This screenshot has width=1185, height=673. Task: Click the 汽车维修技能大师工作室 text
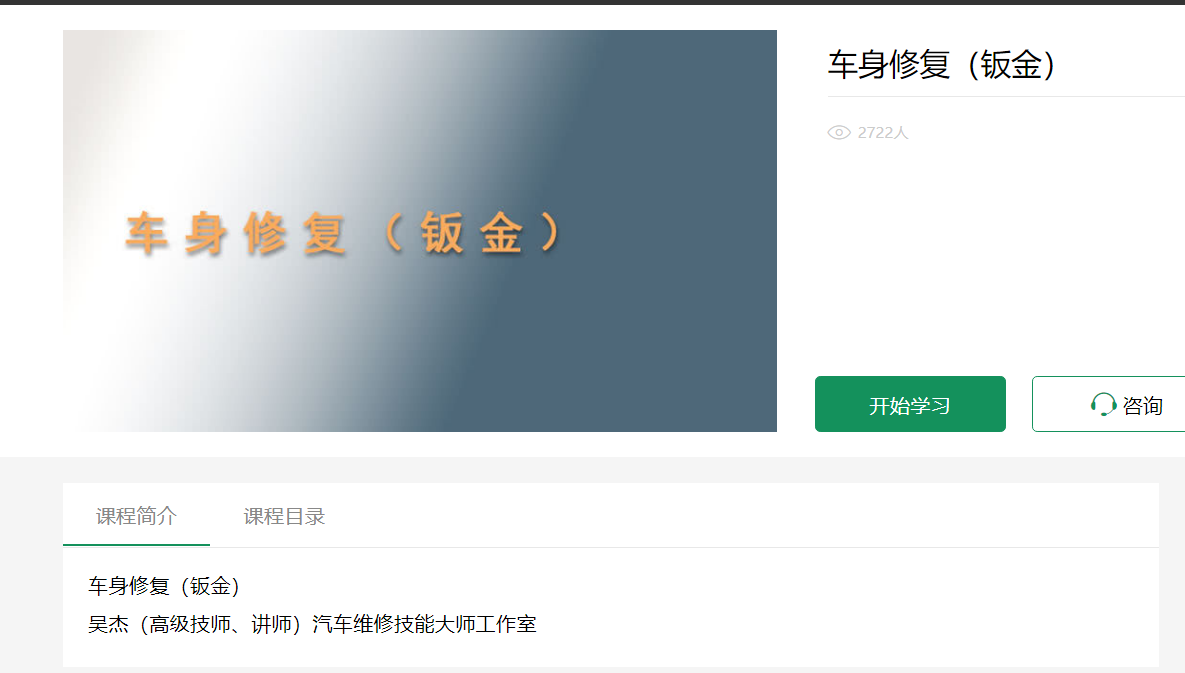coord(424,624)
